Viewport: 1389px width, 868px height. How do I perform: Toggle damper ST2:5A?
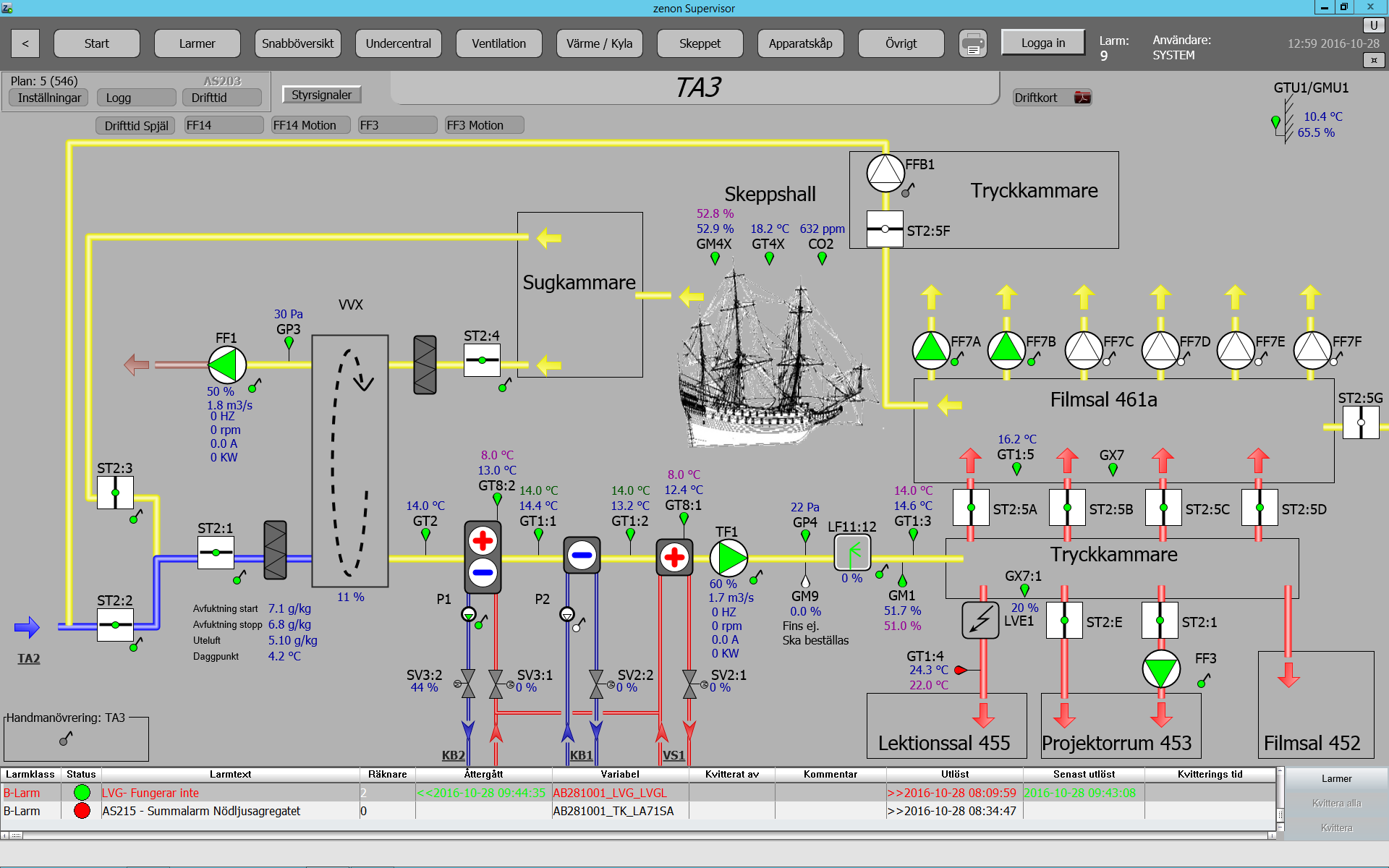[971, 508]
